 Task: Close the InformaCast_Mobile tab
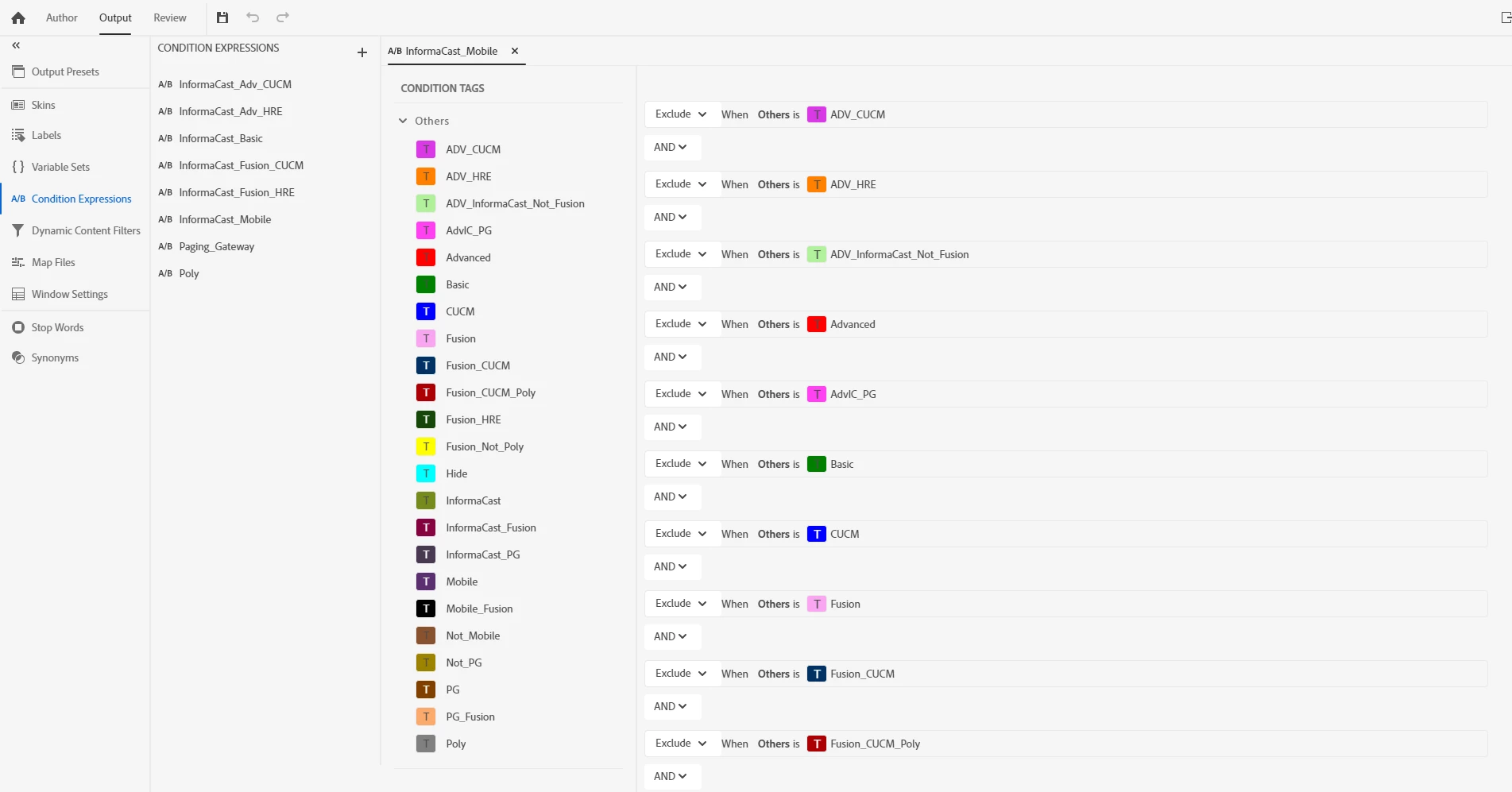click(515, 51)
